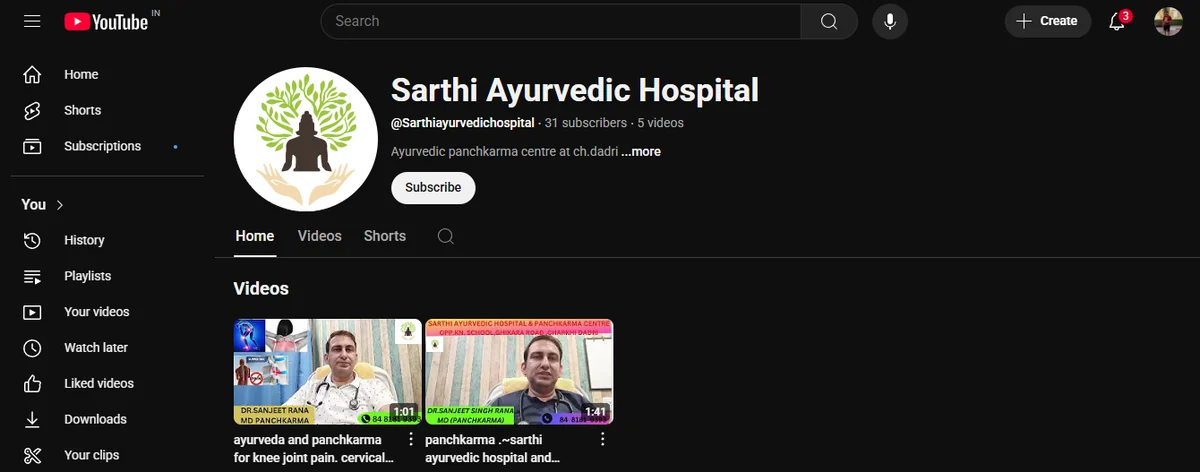Click the '5 videos' count text
Screen dimensions: 1200x472
click(x=660, y=123)
